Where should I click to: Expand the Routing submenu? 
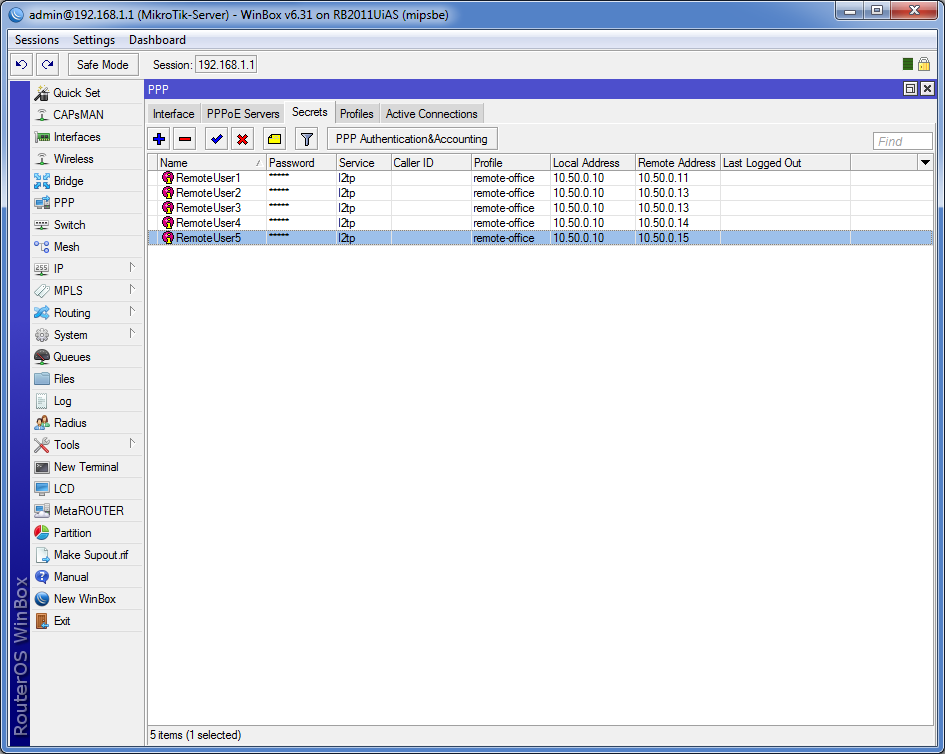pyautogui.click(x=87, y=312)
